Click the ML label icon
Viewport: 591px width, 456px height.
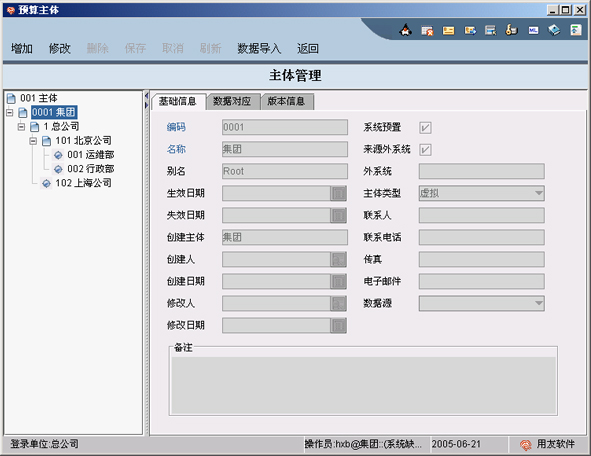(533, 30)
